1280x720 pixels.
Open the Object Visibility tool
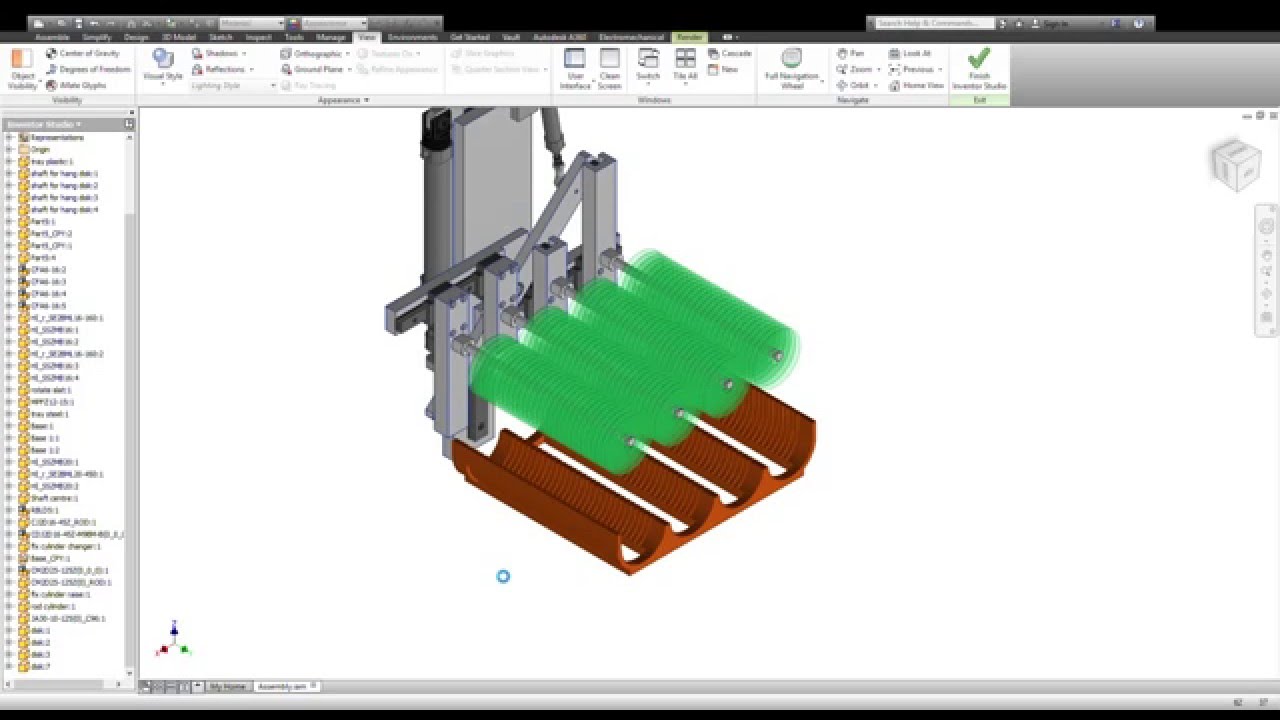click(x=22, y=69)
